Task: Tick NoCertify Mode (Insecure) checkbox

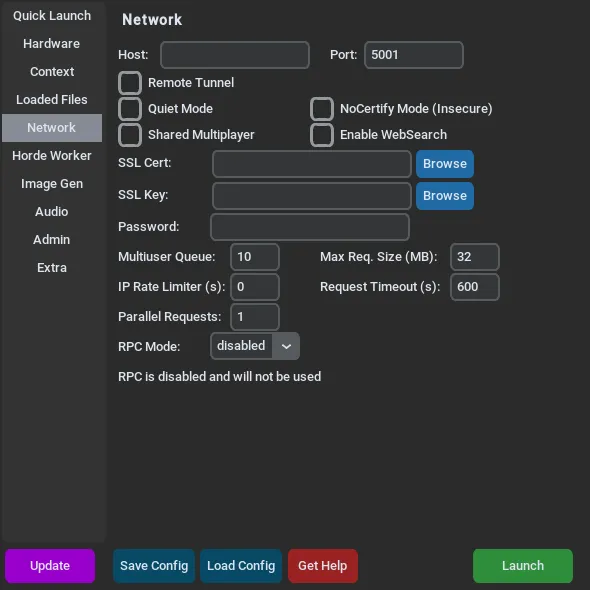Action: click(322, 109)
